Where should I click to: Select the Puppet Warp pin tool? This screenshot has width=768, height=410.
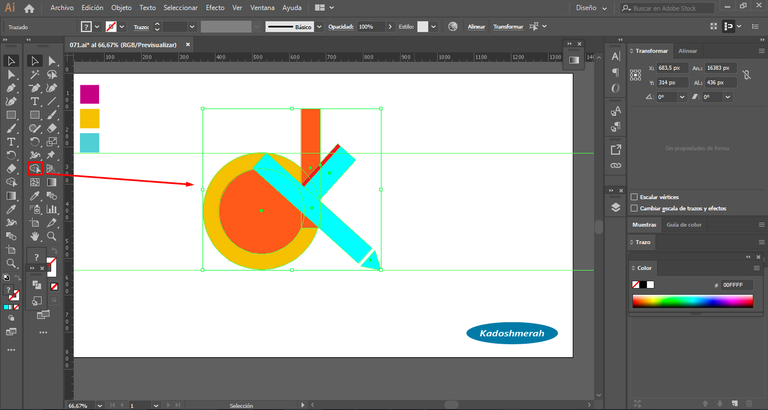coord(51,155)
